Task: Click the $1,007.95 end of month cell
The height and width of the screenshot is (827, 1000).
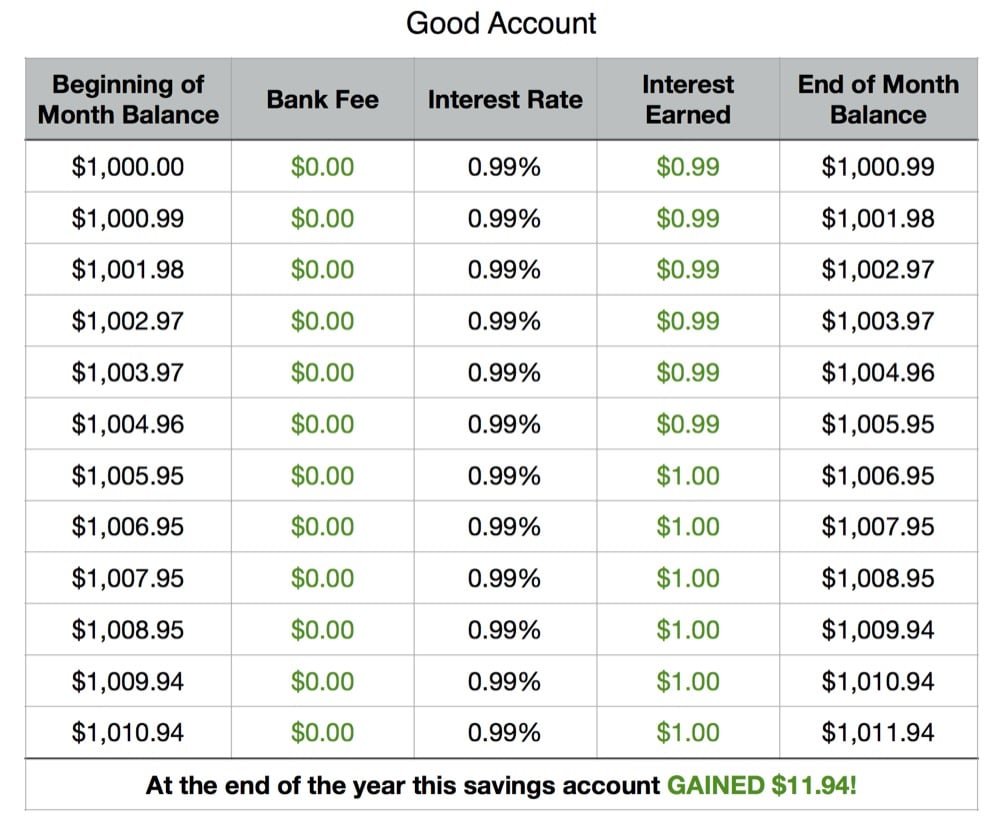Action: [x=878, y=527]
